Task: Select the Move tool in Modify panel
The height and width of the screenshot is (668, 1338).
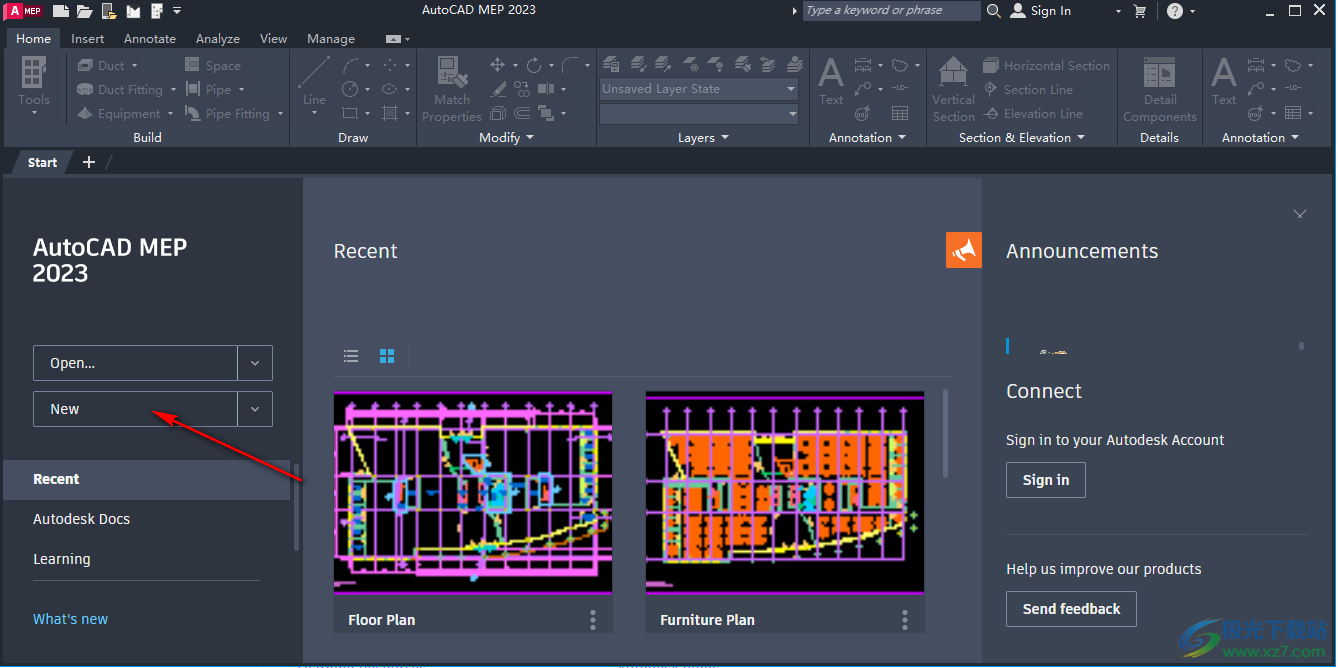Action: point(497,65)
